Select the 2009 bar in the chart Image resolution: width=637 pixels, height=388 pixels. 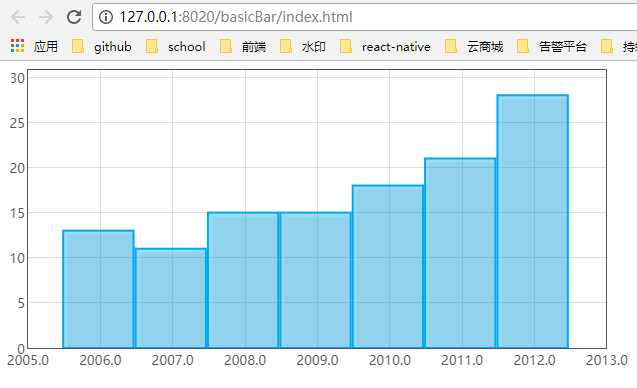point(315,280)
